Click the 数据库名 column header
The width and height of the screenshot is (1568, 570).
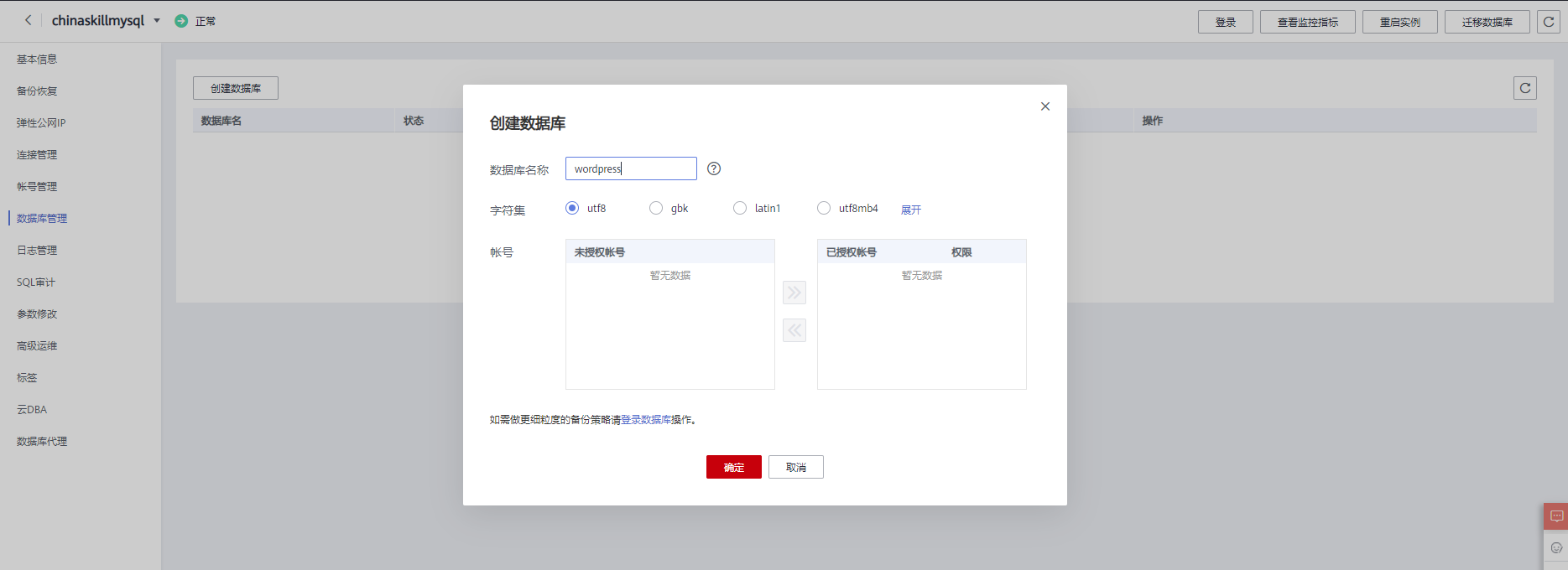click(221, 121)
